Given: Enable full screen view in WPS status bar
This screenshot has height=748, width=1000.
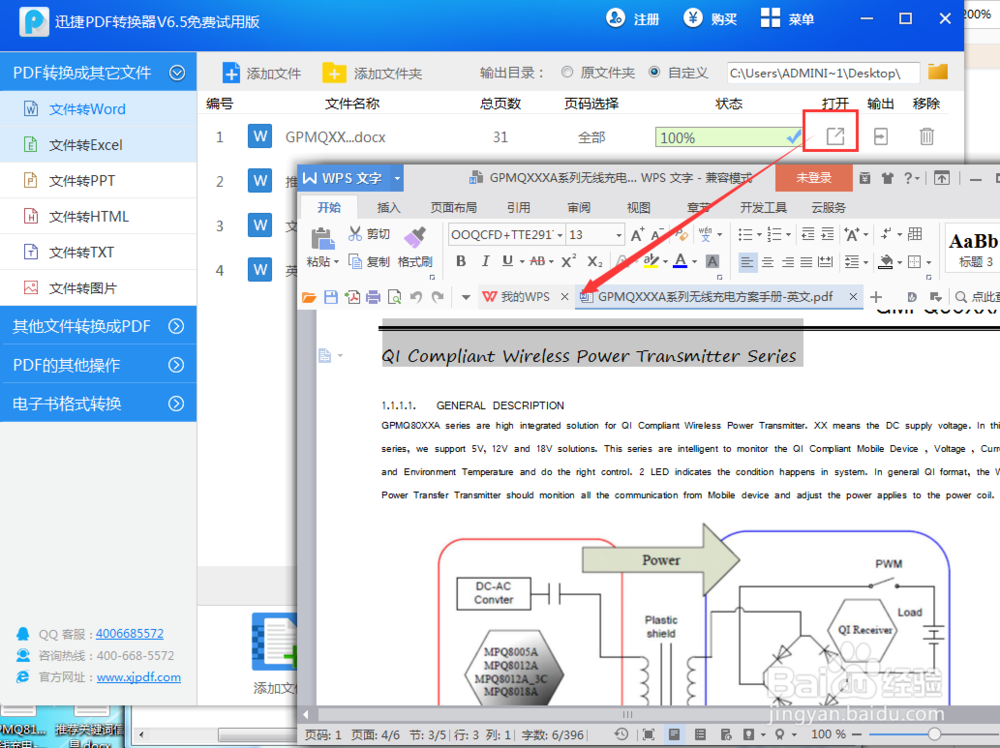Looking at the screenshot, I should (648, 734).
